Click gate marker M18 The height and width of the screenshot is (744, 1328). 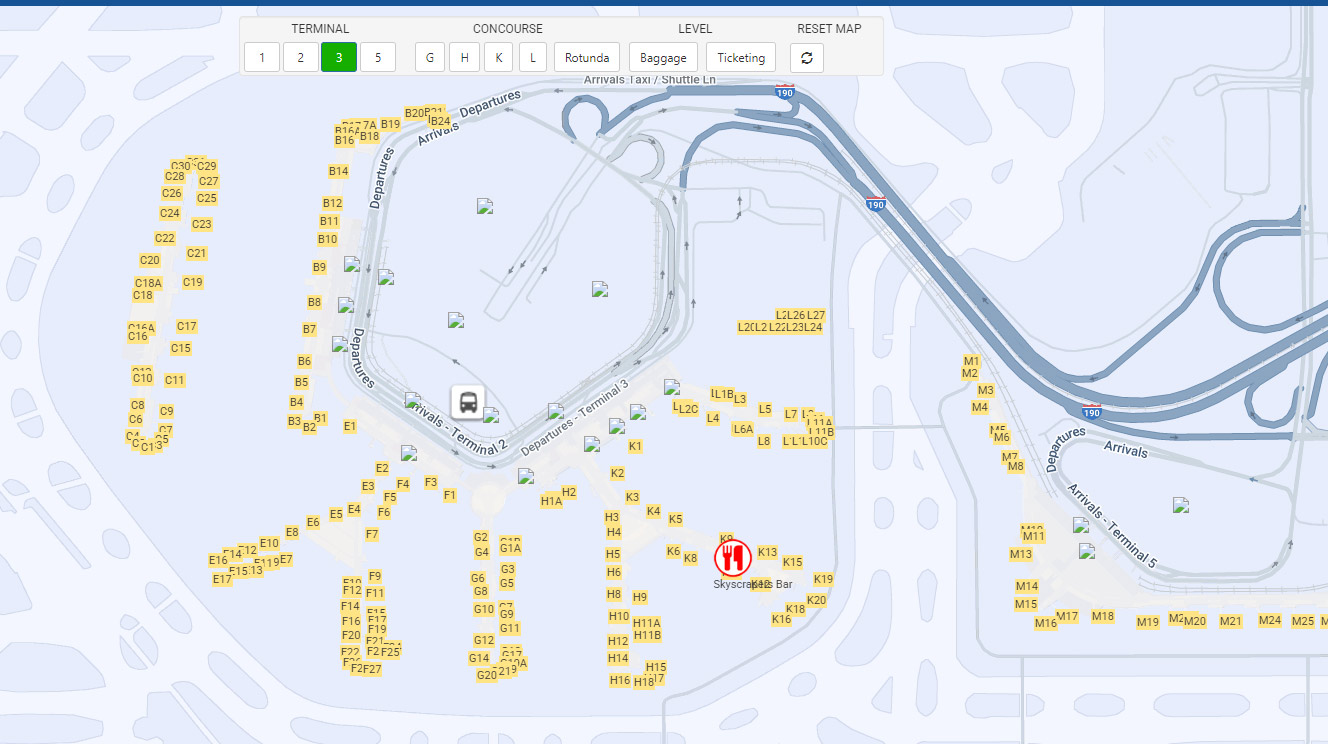pyautogui.click(x=1102, y=616)
